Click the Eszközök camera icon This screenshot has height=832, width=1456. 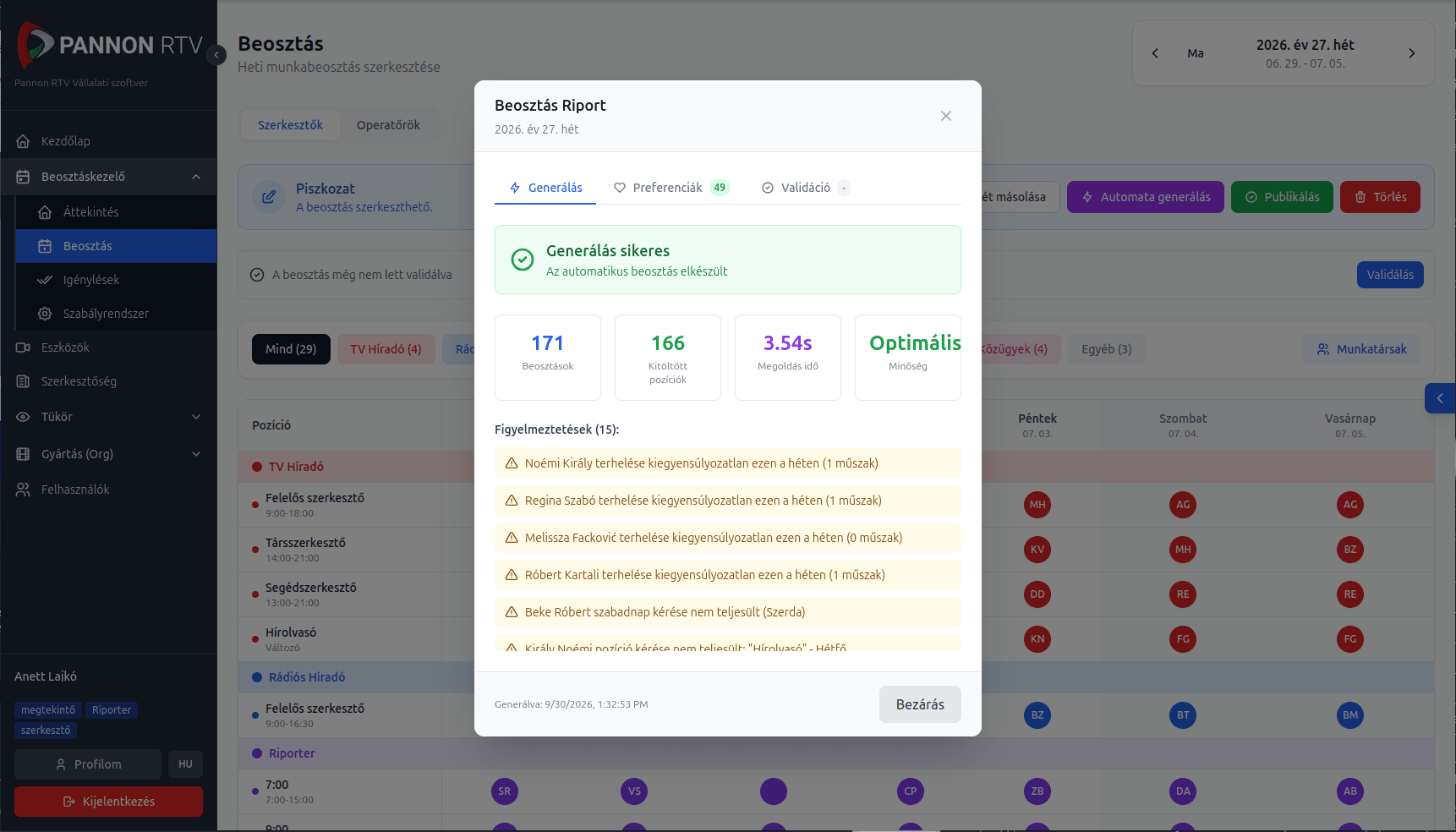(24, 348)
